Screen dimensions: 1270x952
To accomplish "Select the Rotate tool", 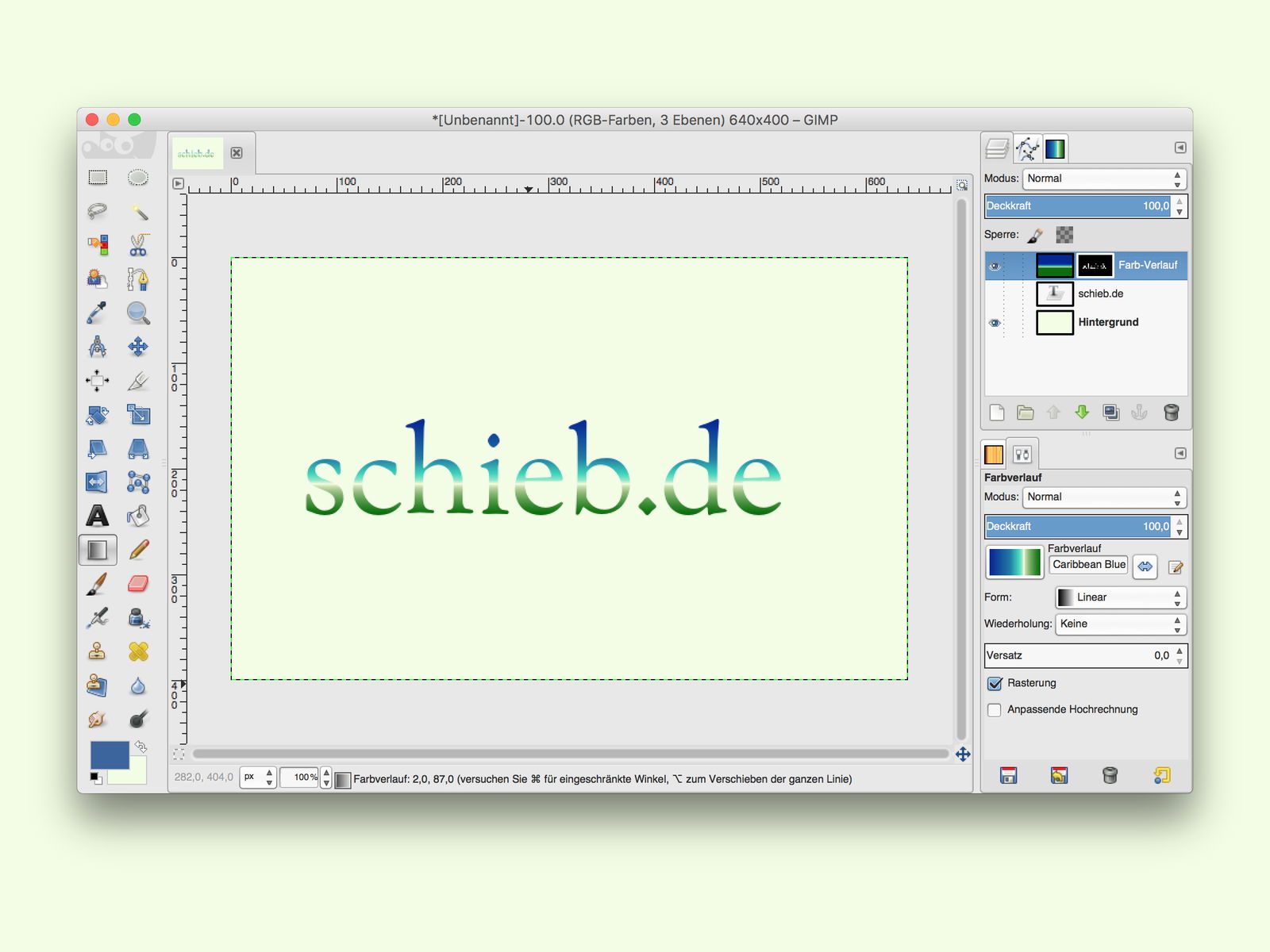I will coord(98,414).
